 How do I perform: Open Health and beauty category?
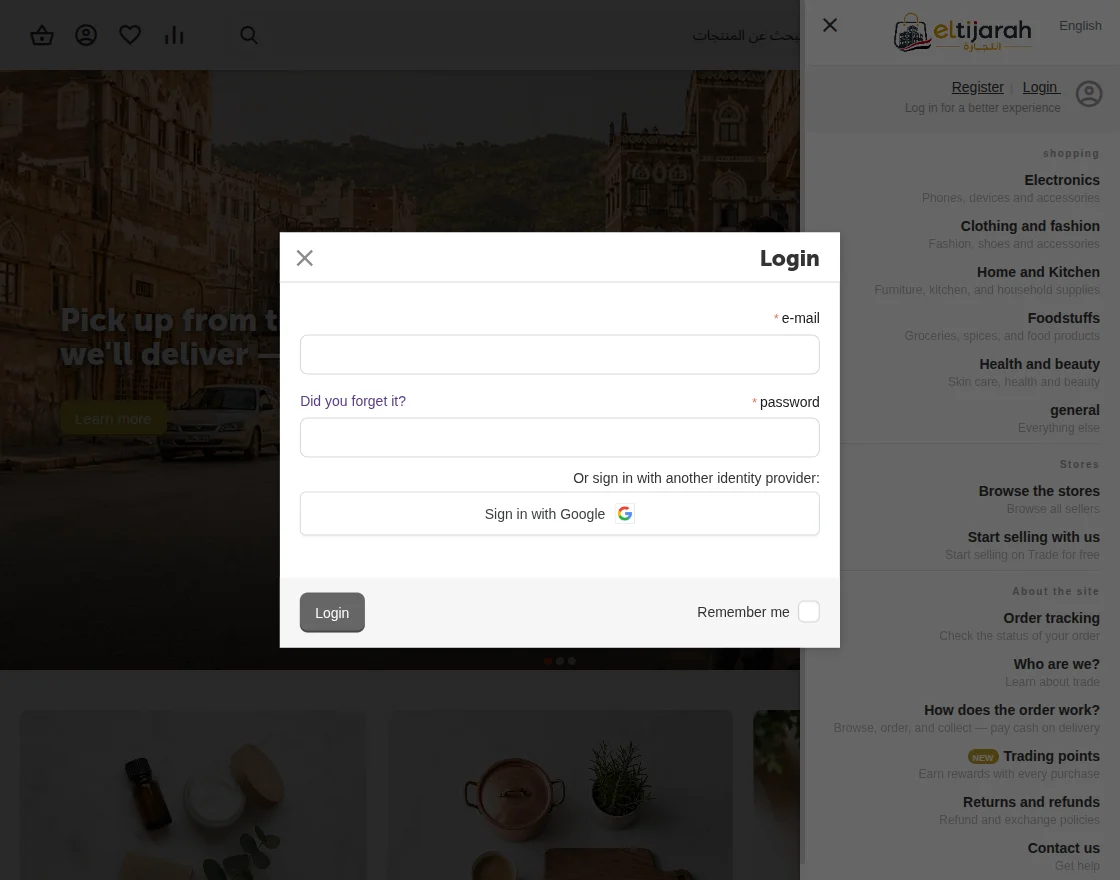(x=1039, y=364)
